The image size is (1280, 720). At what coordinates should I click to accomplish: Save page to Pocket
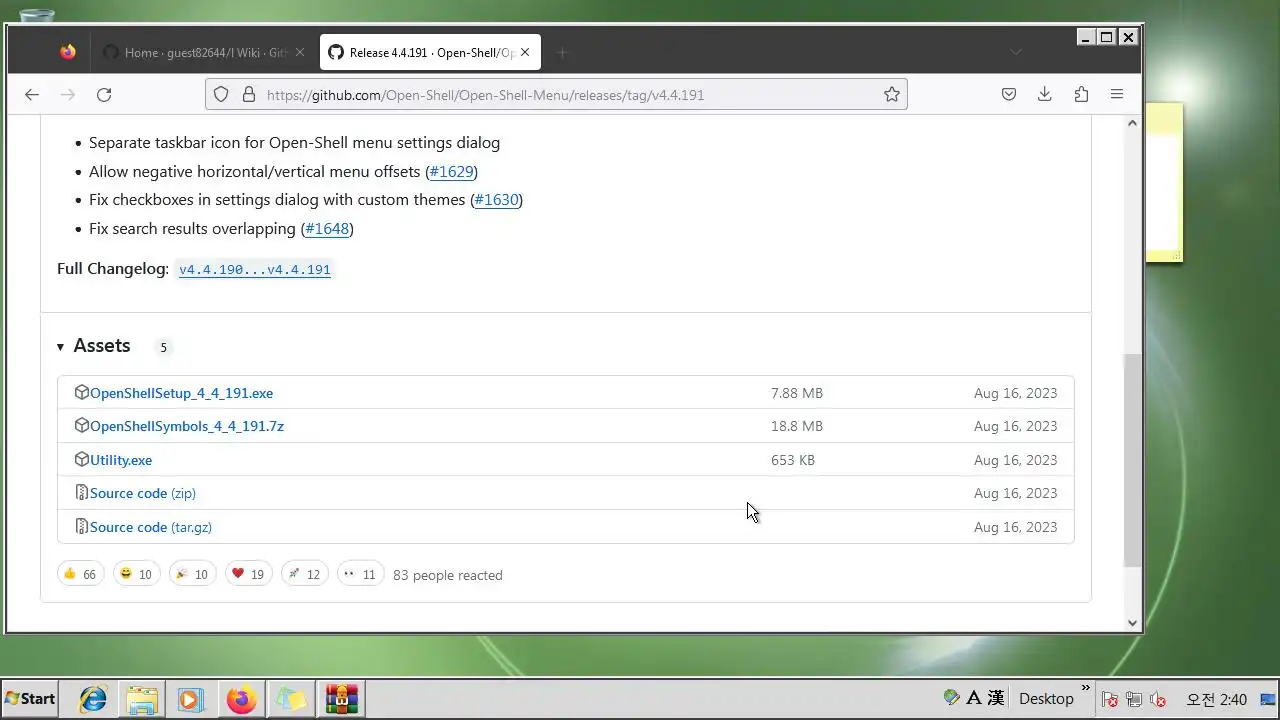coord(1009,95)
